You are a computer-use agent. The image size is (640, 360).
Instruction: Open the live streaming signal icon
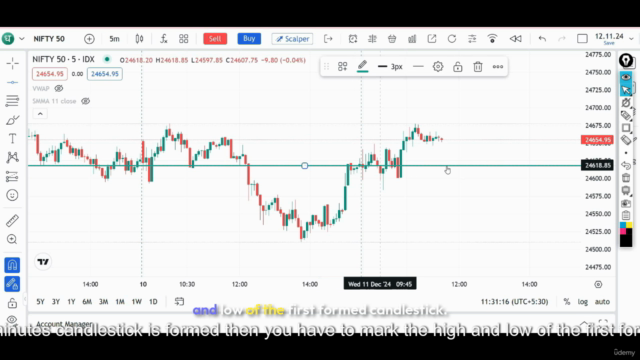[493, 39]
